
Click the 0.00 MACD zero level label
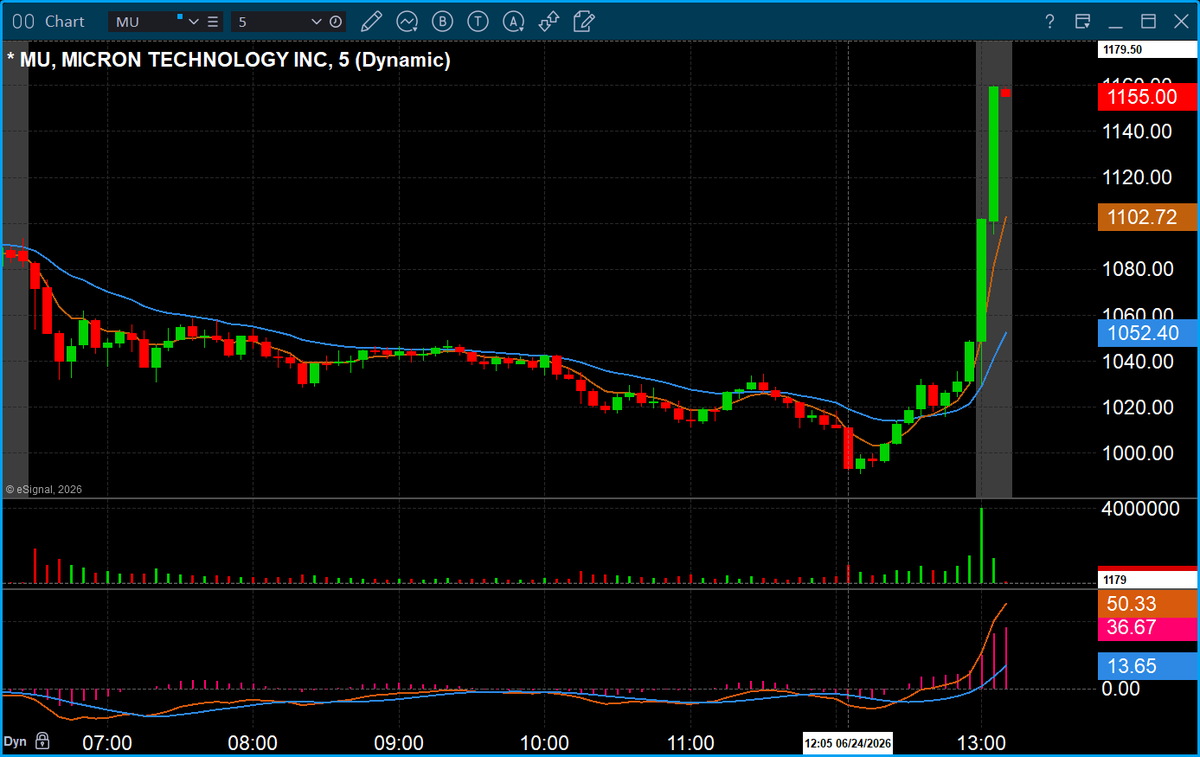click(1123, 688)
